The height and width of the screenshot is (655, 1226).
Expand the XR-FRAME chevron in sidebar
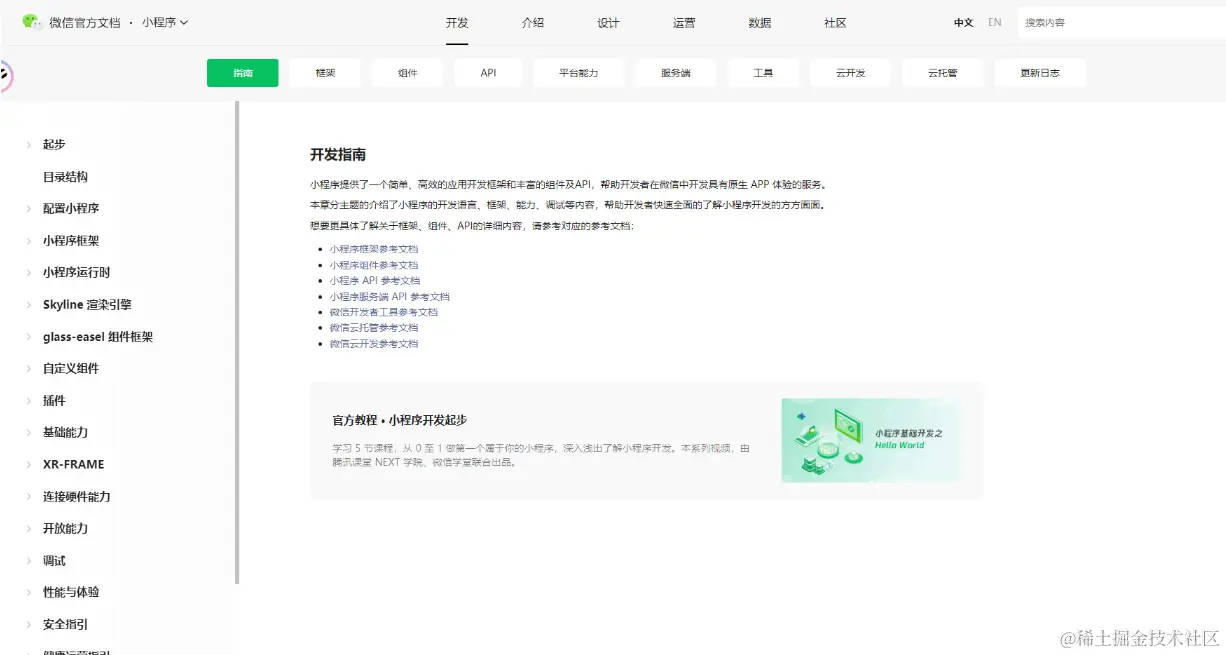tap(28, 465)
